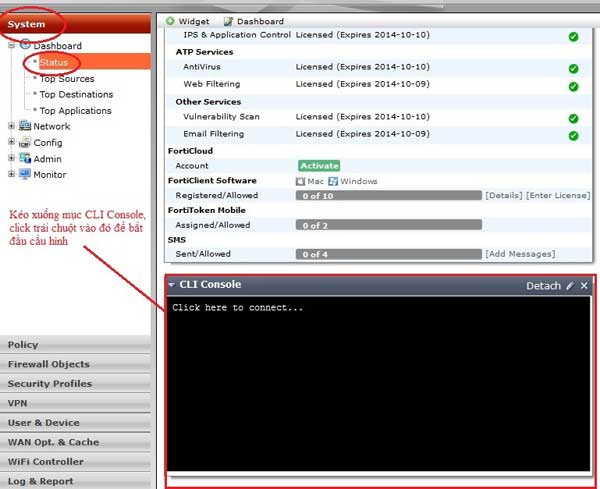Viewport: 600px width, 489px height.
Task: Open the User & Device menu section
Action: coord(75,422)
